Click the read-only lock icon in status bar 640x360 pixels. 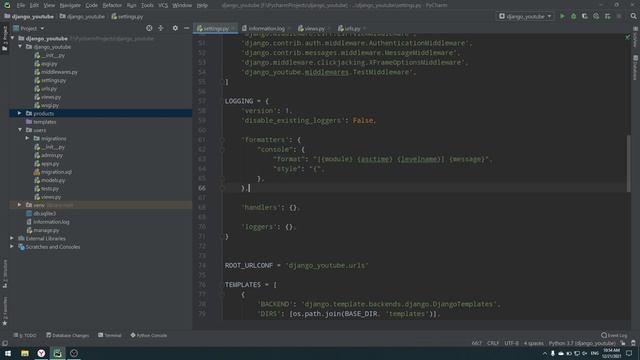pos(623,343)
